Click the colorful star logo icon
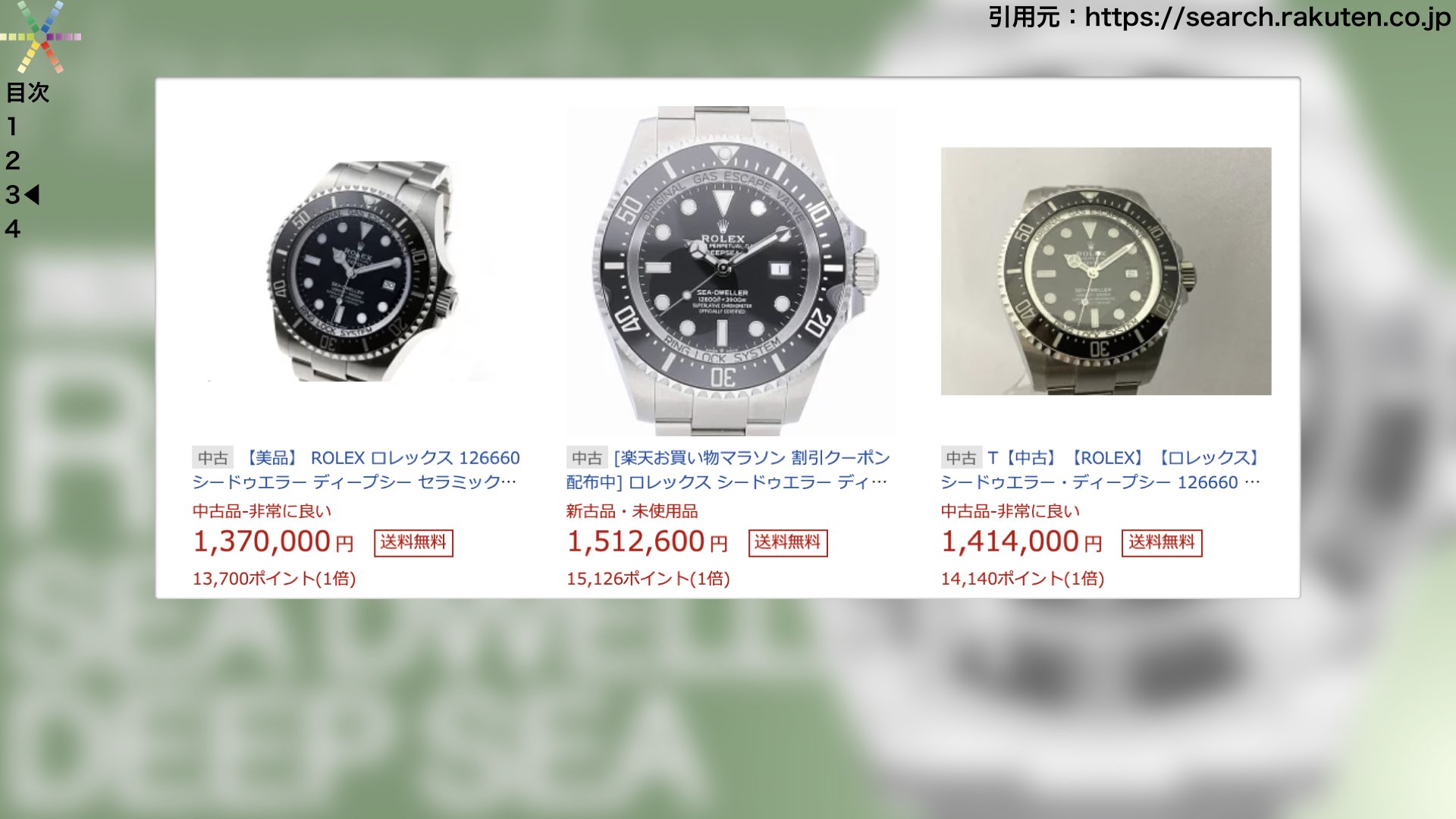1456x819 pixels. coord(39,36)
